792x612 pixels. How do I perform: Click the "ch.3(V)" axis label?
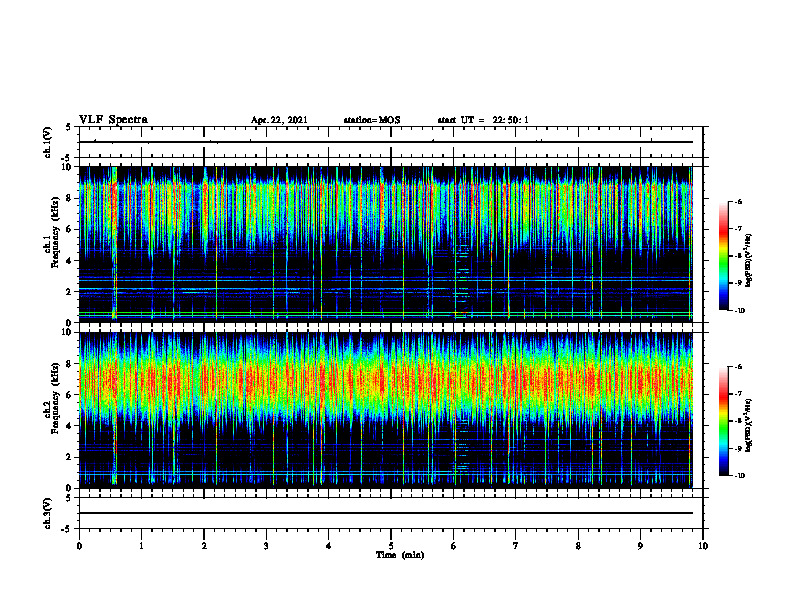point(48,513)
